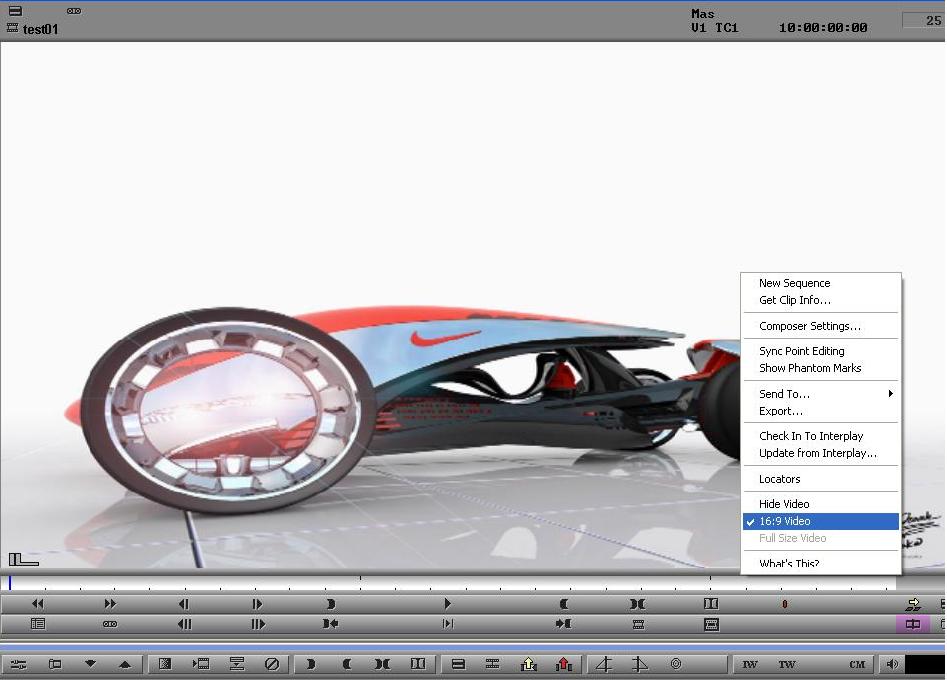The image size is (947, 680).
Task: Click the Focus icon beside the timeline sliders button
Action: (x=55, y=664)
